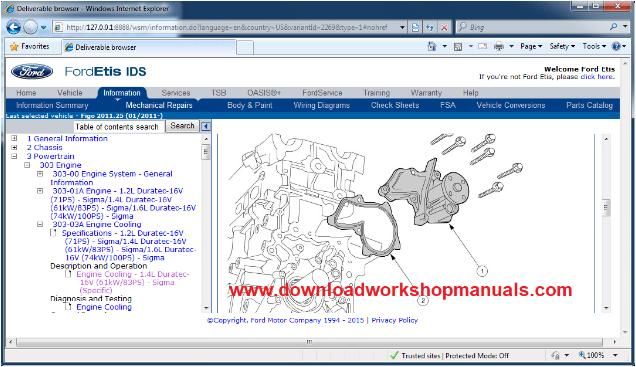Click the 2 Chassis tree label
Viewport: 636px width, 367px height.
point(45,148)
